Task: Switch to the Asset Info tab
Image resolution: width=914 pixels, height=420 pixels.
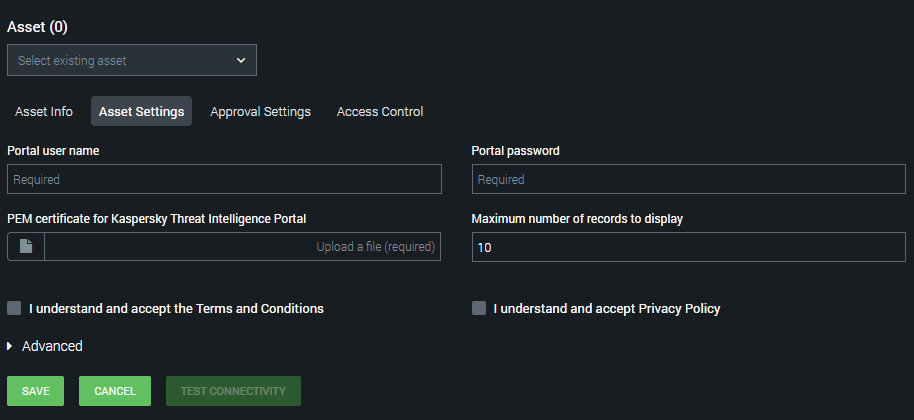Action: (44, 111)
